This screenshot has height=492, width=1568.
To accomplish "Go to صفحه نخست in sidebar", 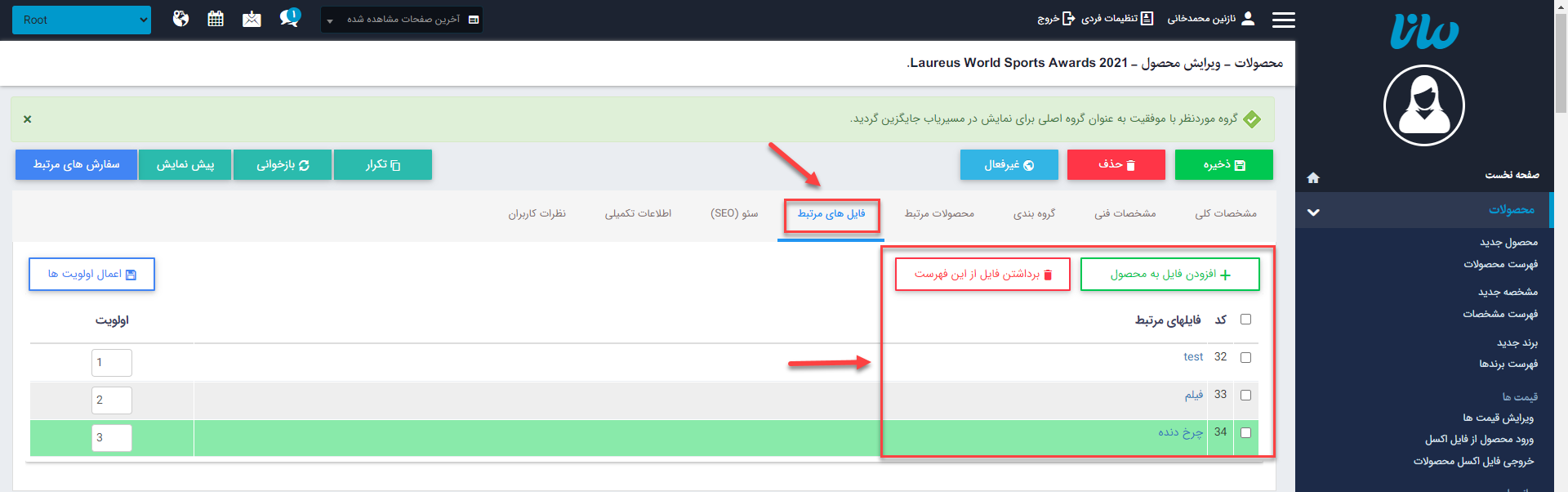I will click(1512, 175).
